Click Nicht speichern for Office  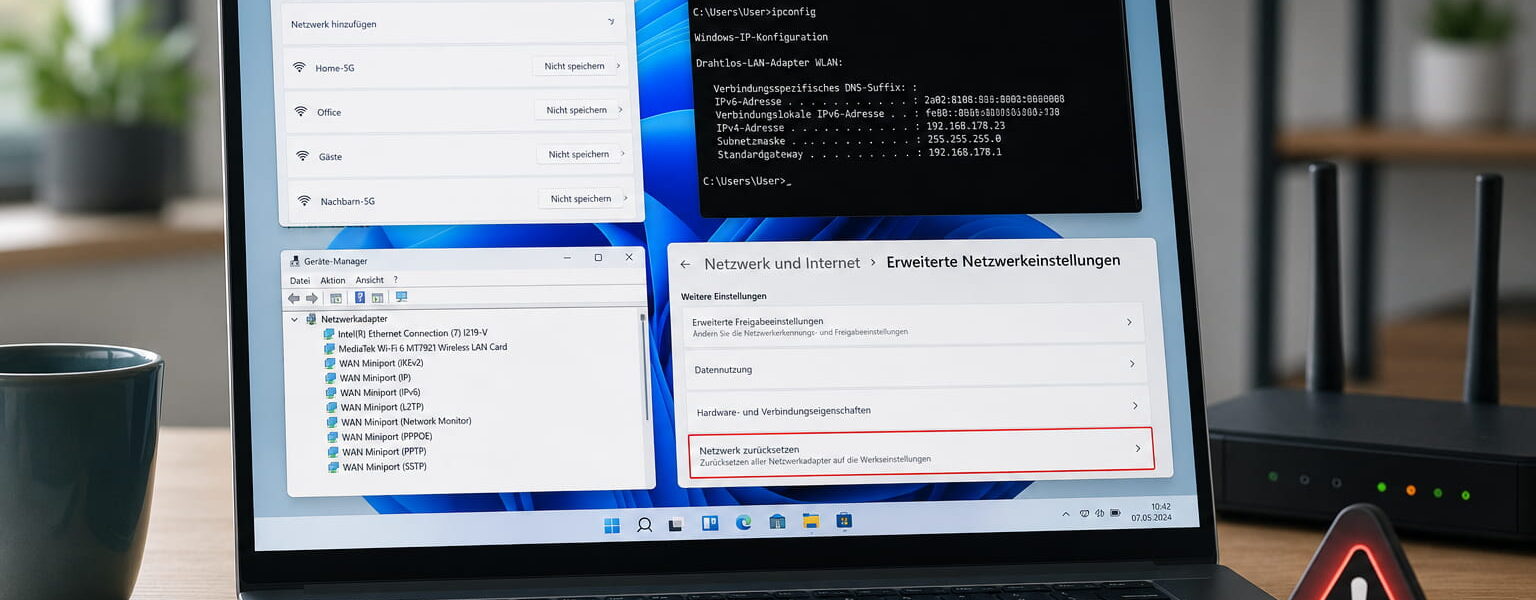576,110
